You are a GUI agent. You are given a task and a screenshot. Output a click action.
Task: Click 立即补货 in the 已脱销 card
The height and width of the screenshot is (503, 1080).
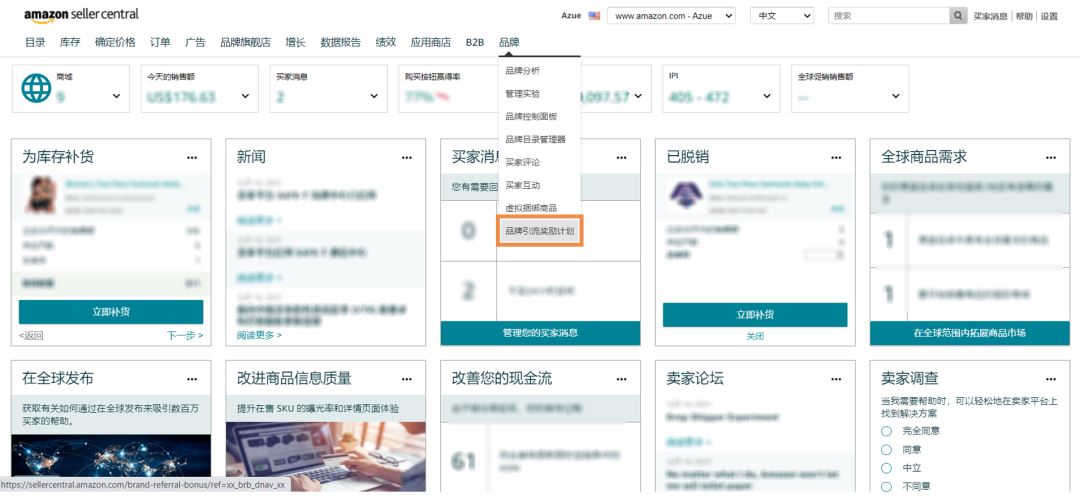click(x=755, y=315)
